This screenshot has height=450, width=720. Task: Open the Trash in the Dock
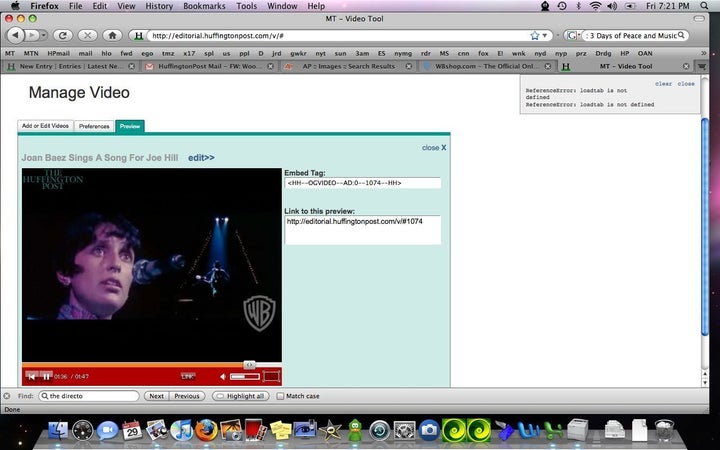tap(664, 431)
